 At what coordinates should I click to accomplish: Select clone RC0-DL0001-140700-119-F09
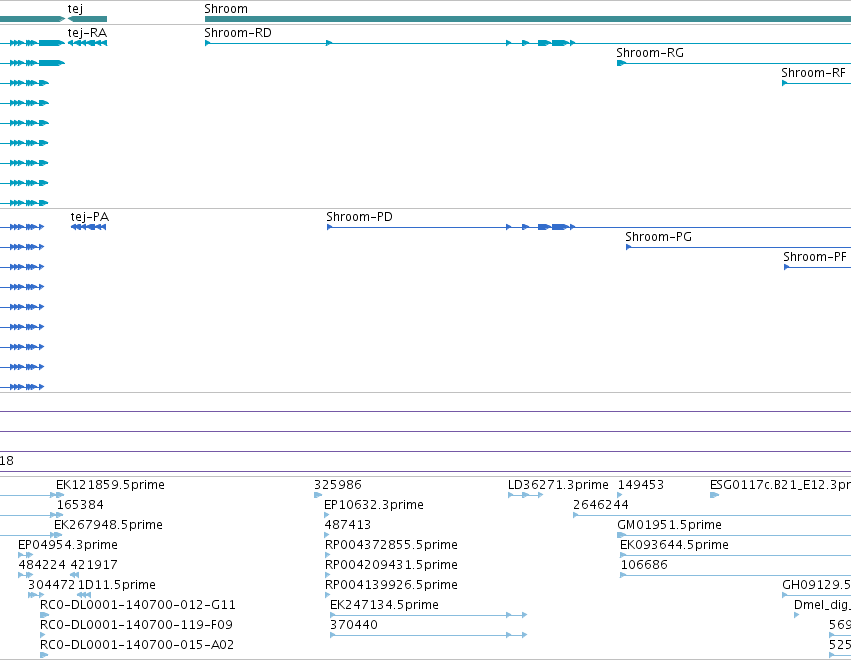pos(136,625)
